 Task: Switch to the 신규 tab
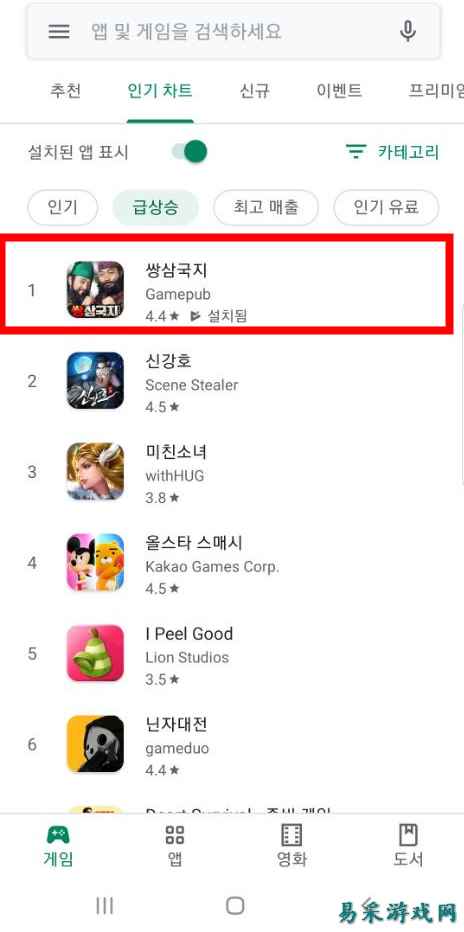(254, 91)
